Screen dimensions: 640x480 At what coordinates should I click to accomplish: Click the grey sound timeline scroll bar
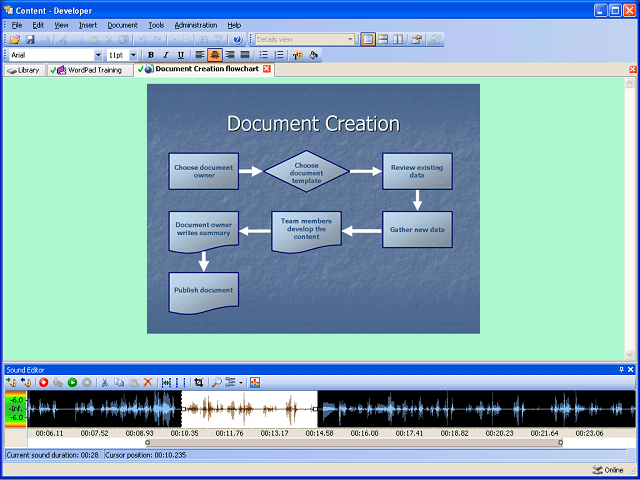click(354, 442)
